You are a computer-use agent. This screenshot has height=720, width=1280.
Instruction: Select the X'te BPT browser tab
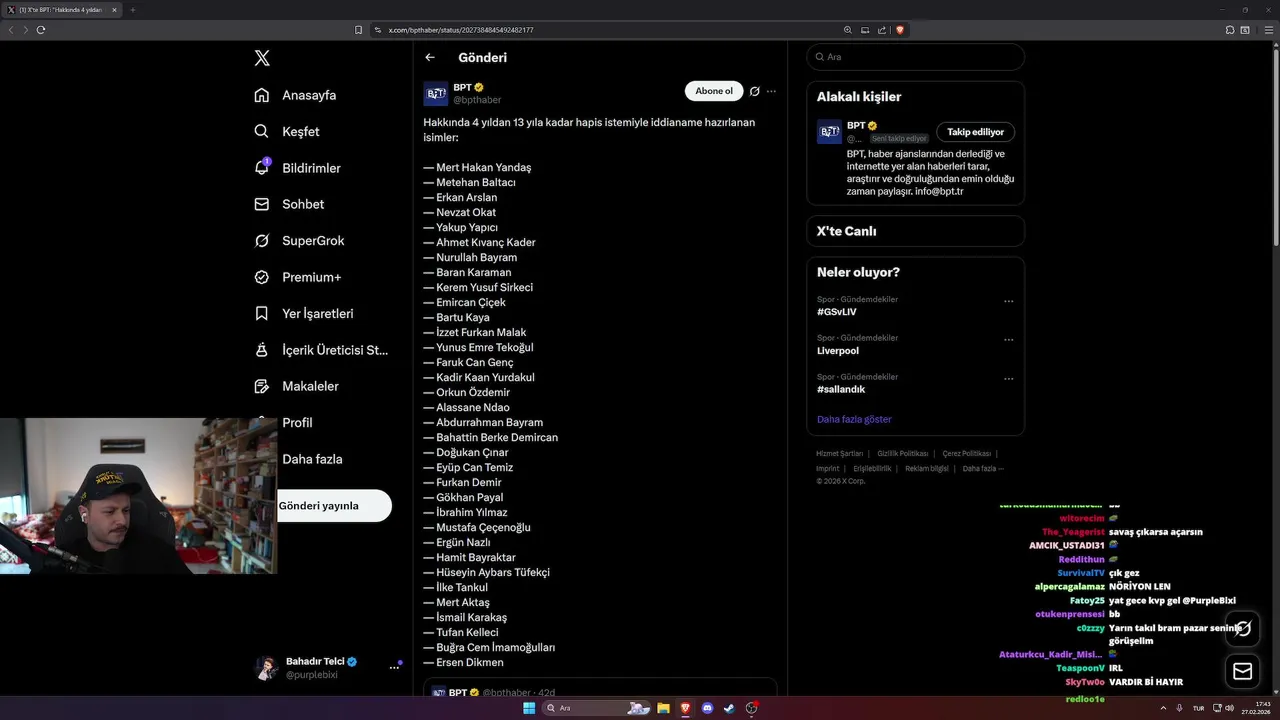point(63,10)
